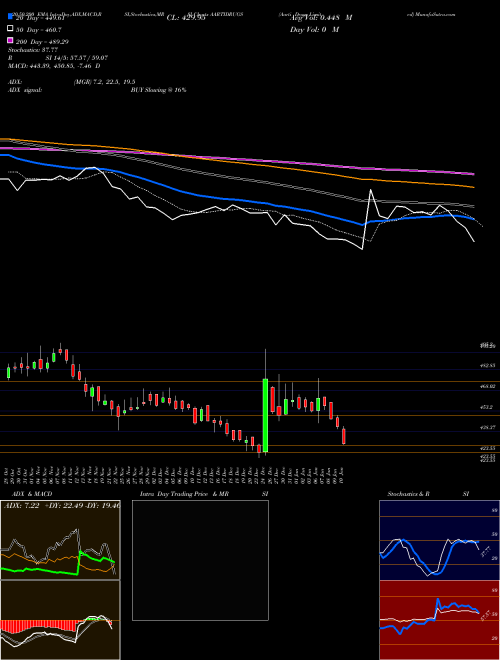Open the blue Stochastics chart panel
Screen dimensions: 500x660
click(439, 540)
